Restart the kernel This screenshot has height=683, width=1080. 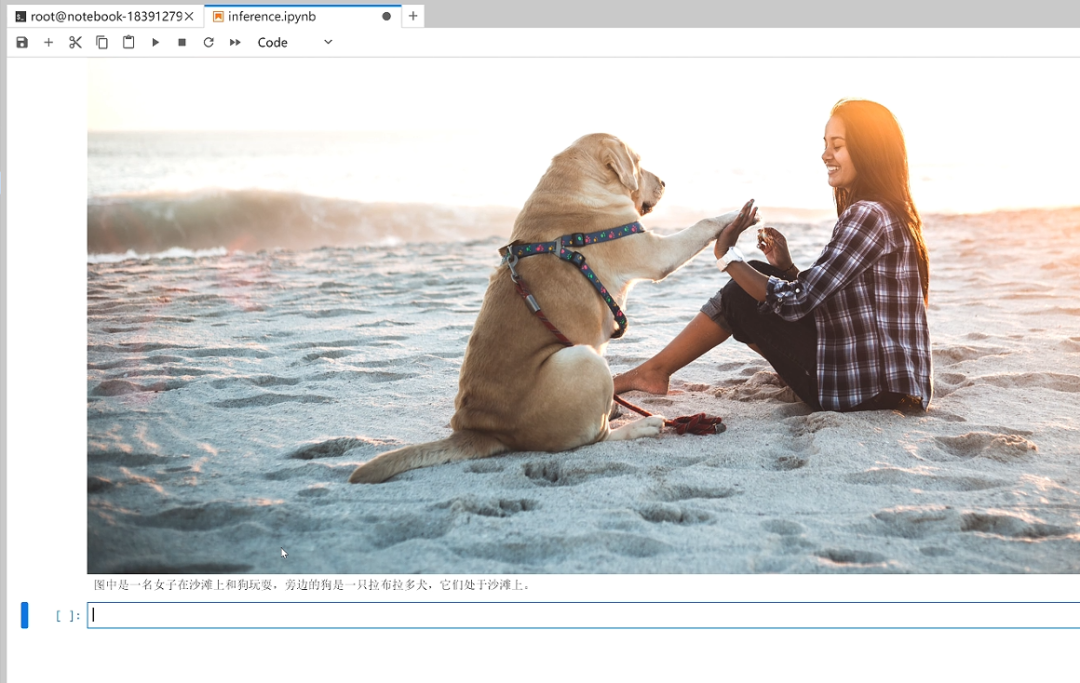[208, 42]
